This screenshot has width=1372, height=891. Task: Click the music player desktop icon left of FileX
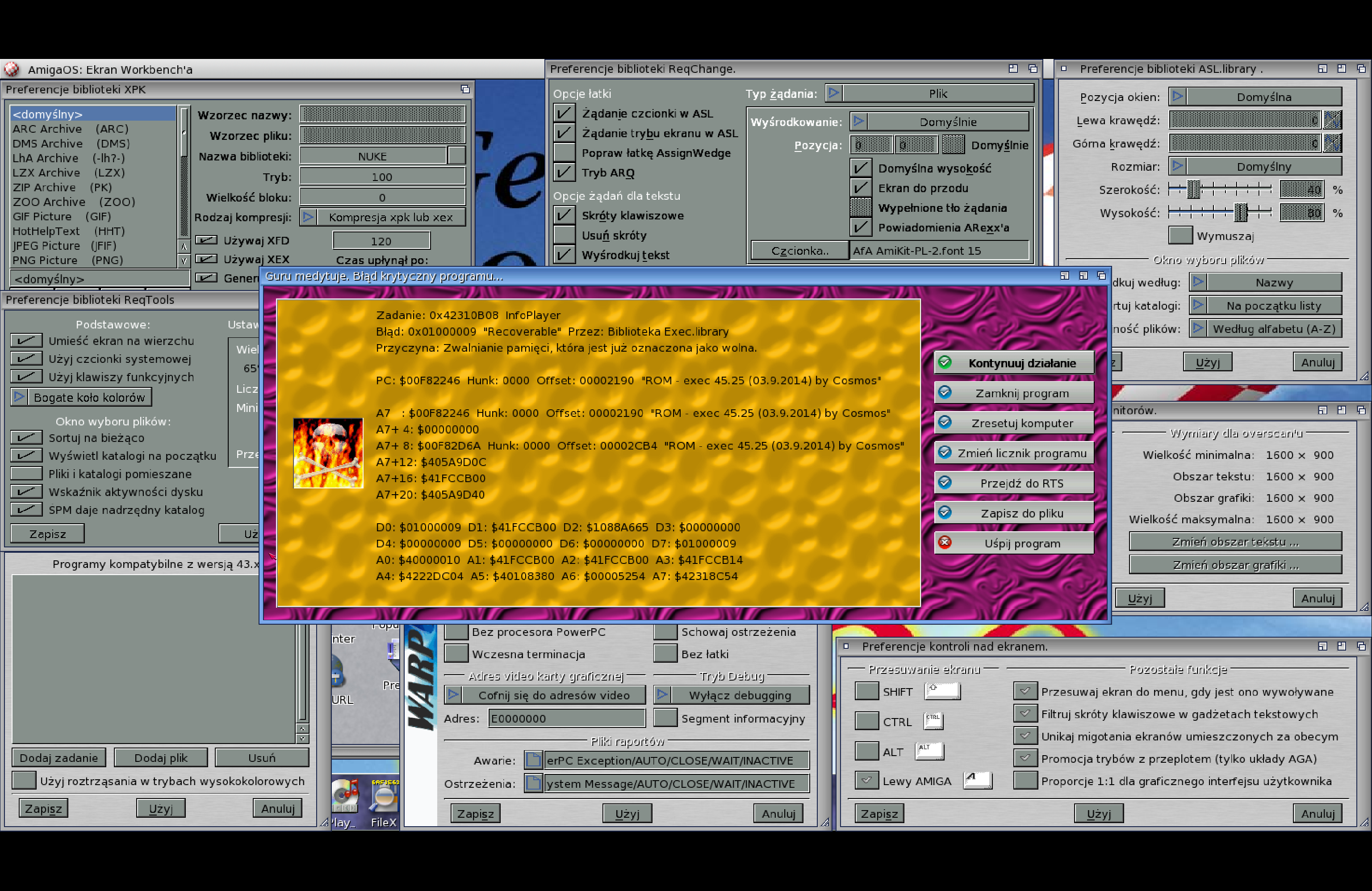[345, 803]
